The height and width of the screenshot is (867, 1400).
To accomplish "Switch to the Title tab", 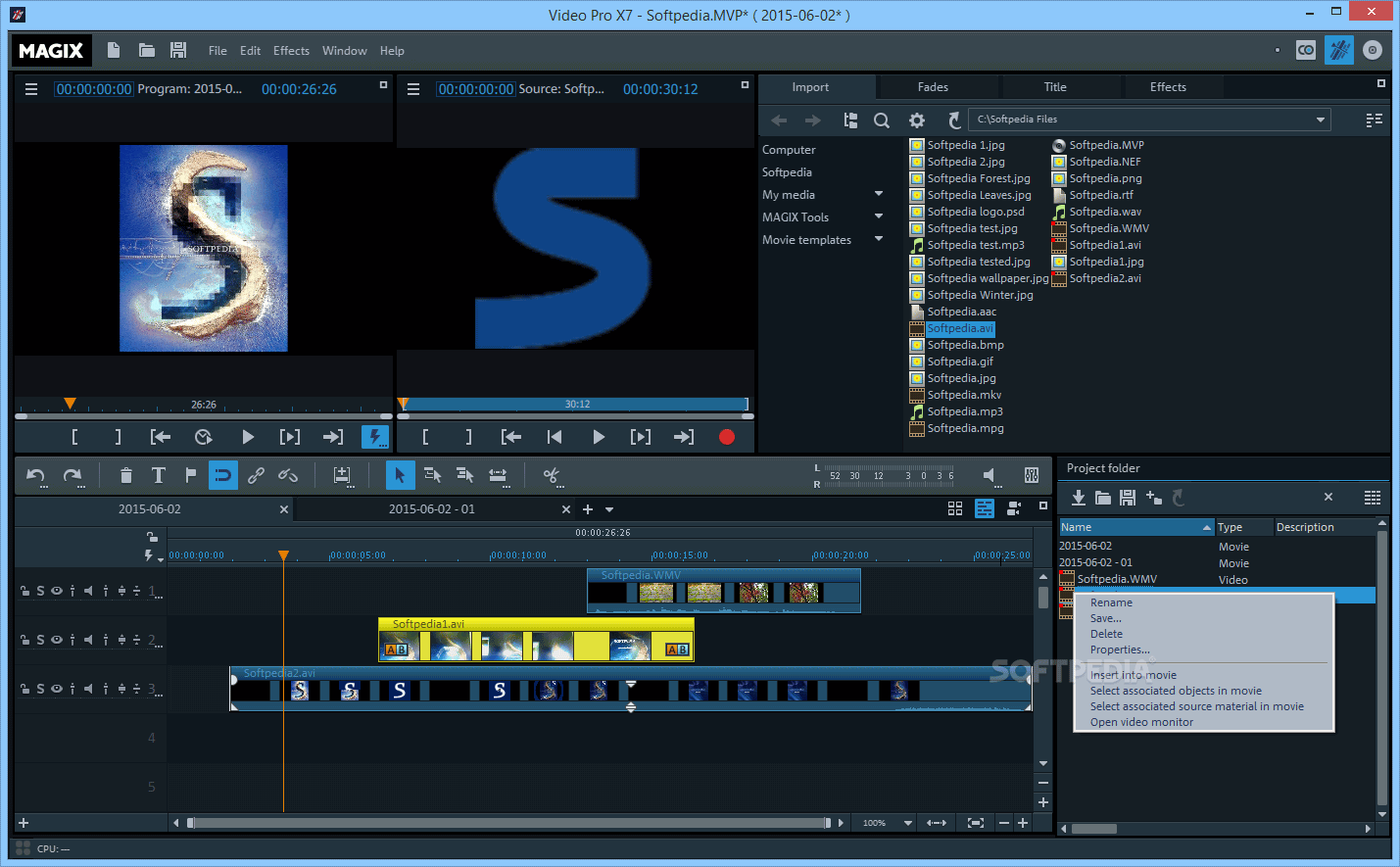I will pos(1055,87).
